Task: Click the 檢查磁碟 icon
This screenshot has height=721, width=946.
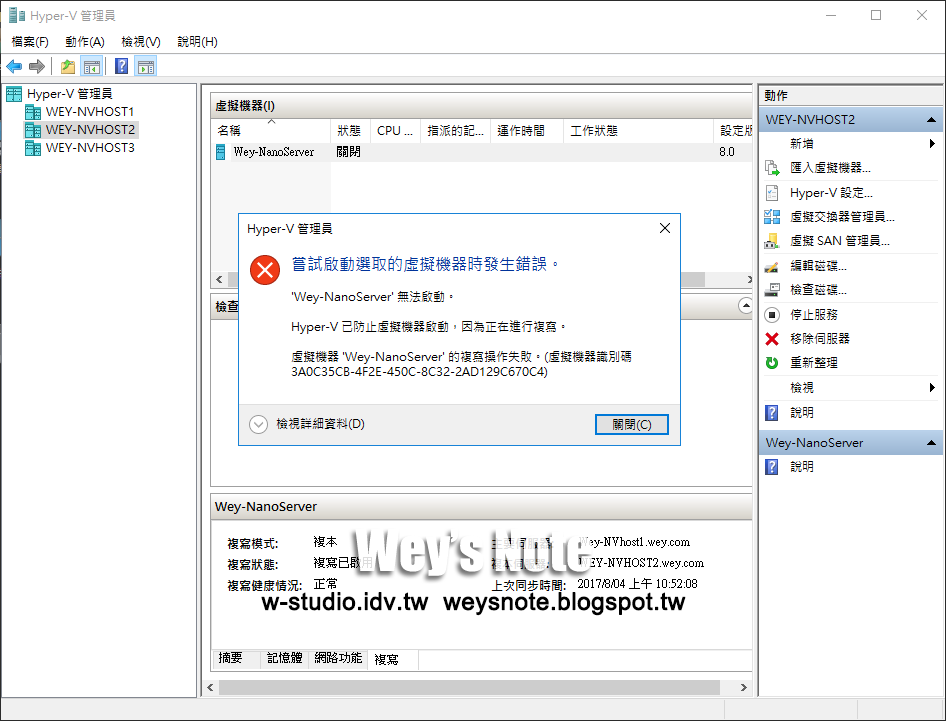Action: (772, 290)
